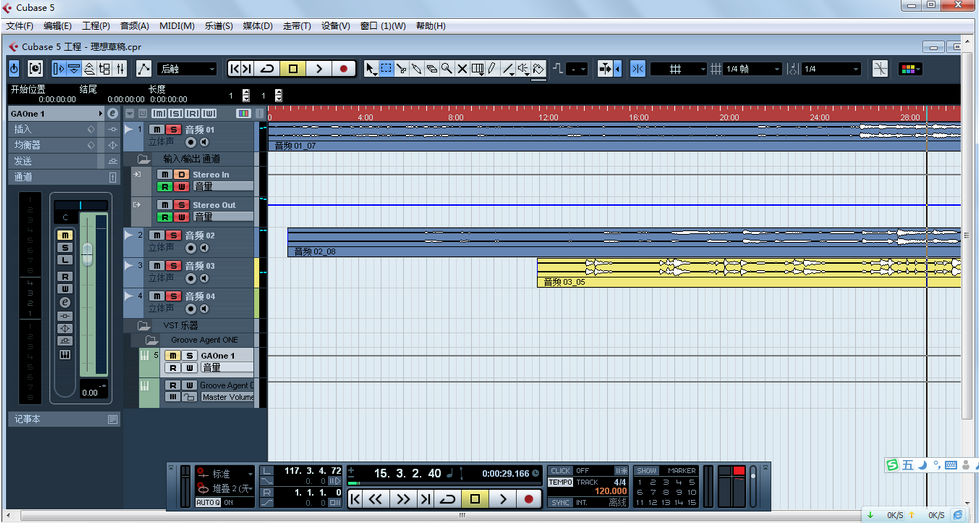Toggle Autoscroll button in toolbar

[606, 69]
